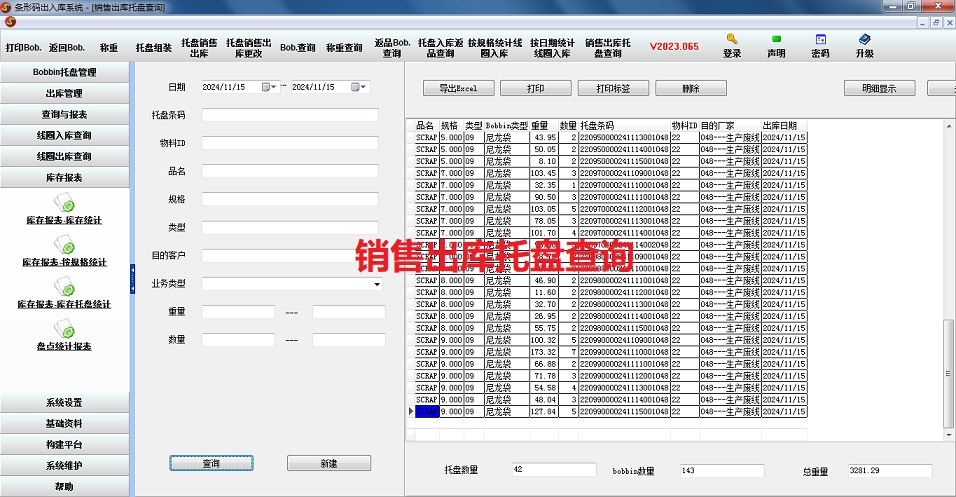This screenshot has height=497, width=956.
Task: Select the 出库管理 sidebar section
Action: (x=65, y=93)
